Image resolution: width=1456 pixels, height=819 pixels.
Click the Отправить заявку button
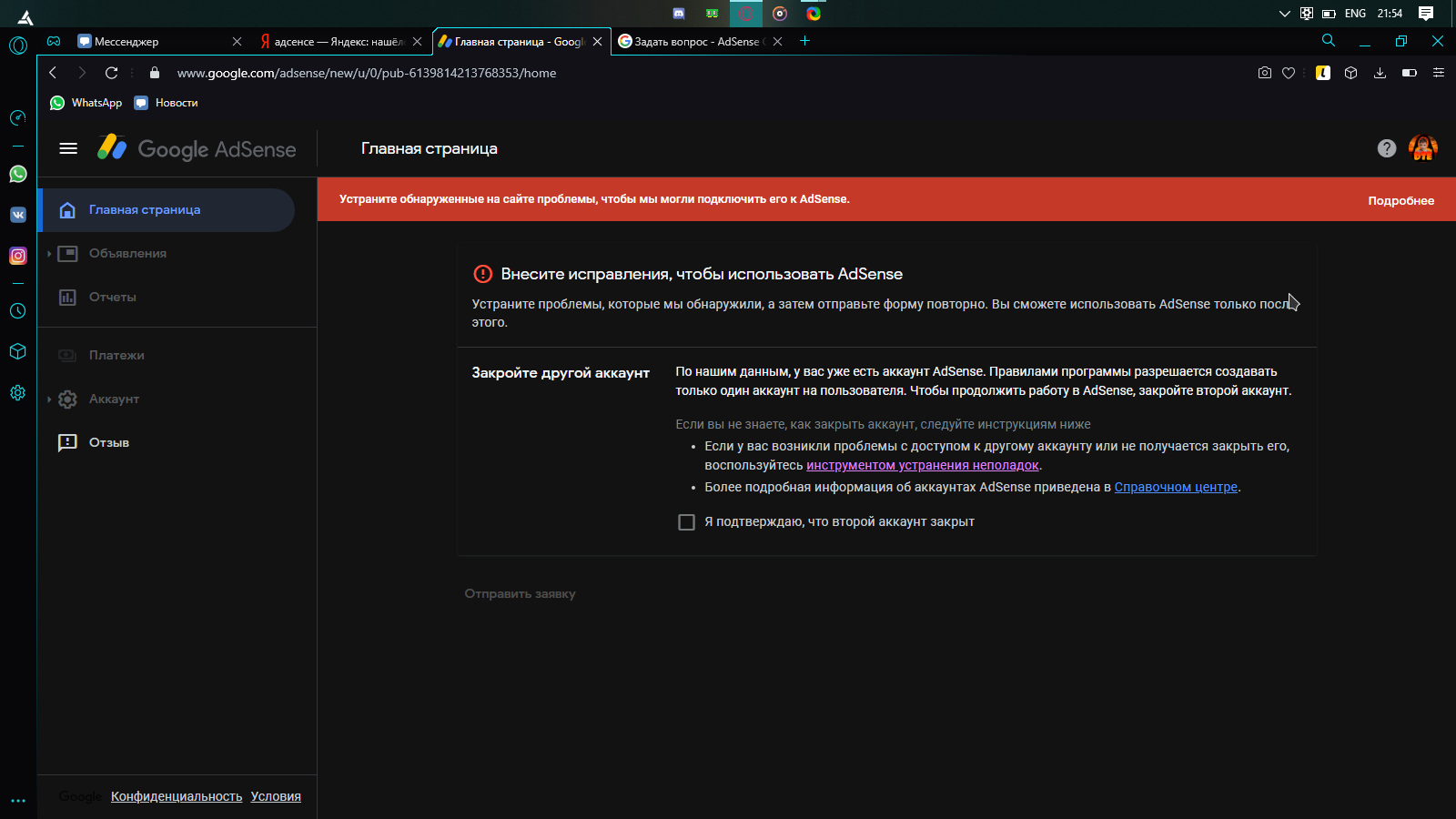pos(520,593)
